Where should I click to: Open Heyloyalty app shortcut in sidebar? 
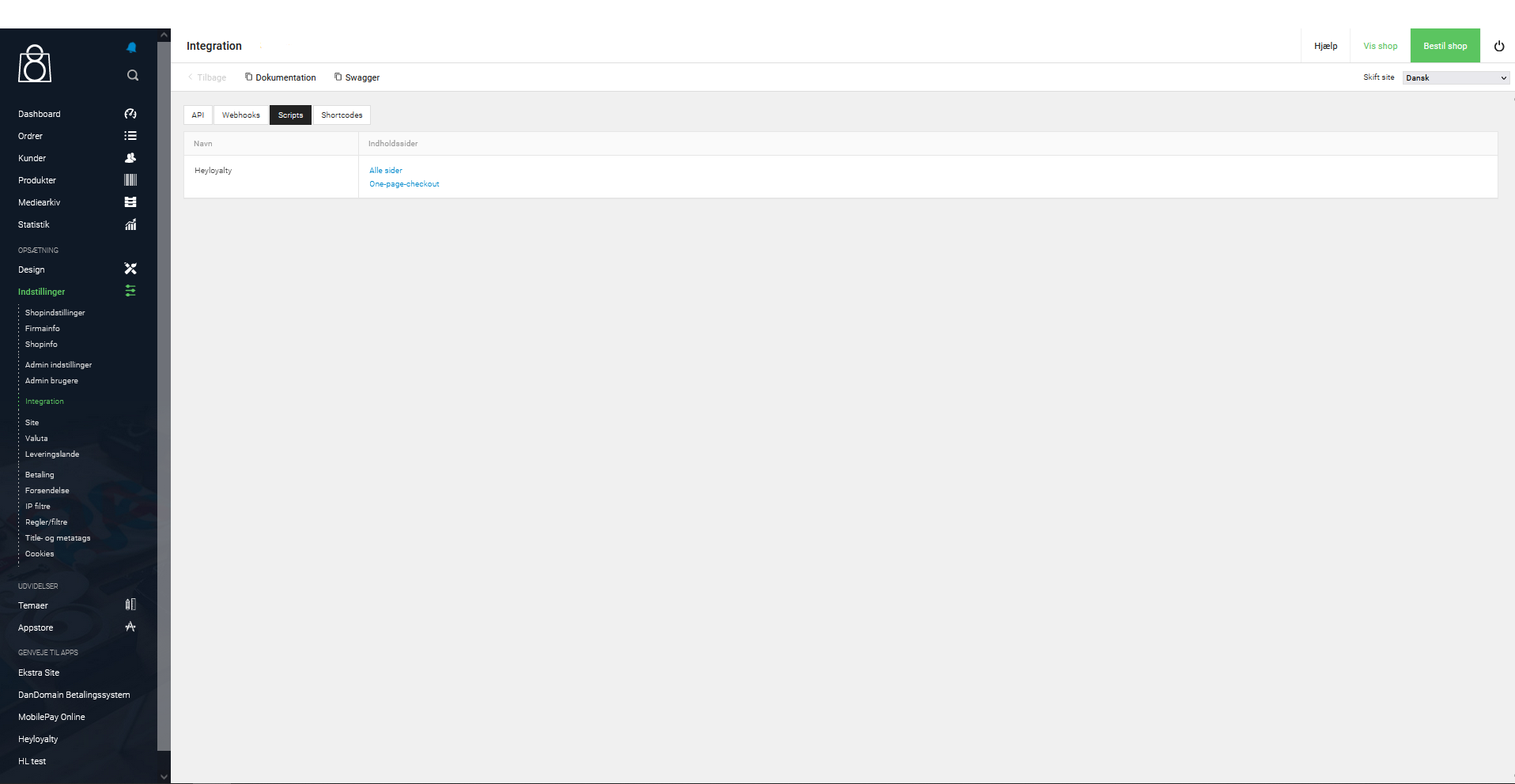pos(38,739)
